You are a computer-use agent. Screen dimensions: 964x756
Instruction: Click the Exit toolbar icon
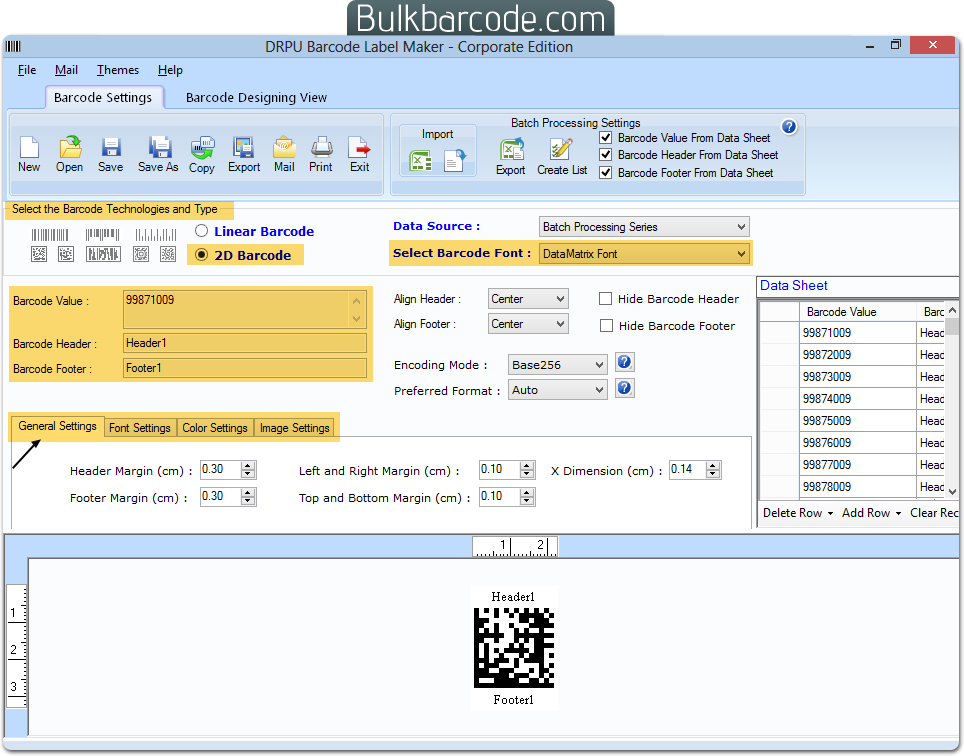tap(359, 148)
